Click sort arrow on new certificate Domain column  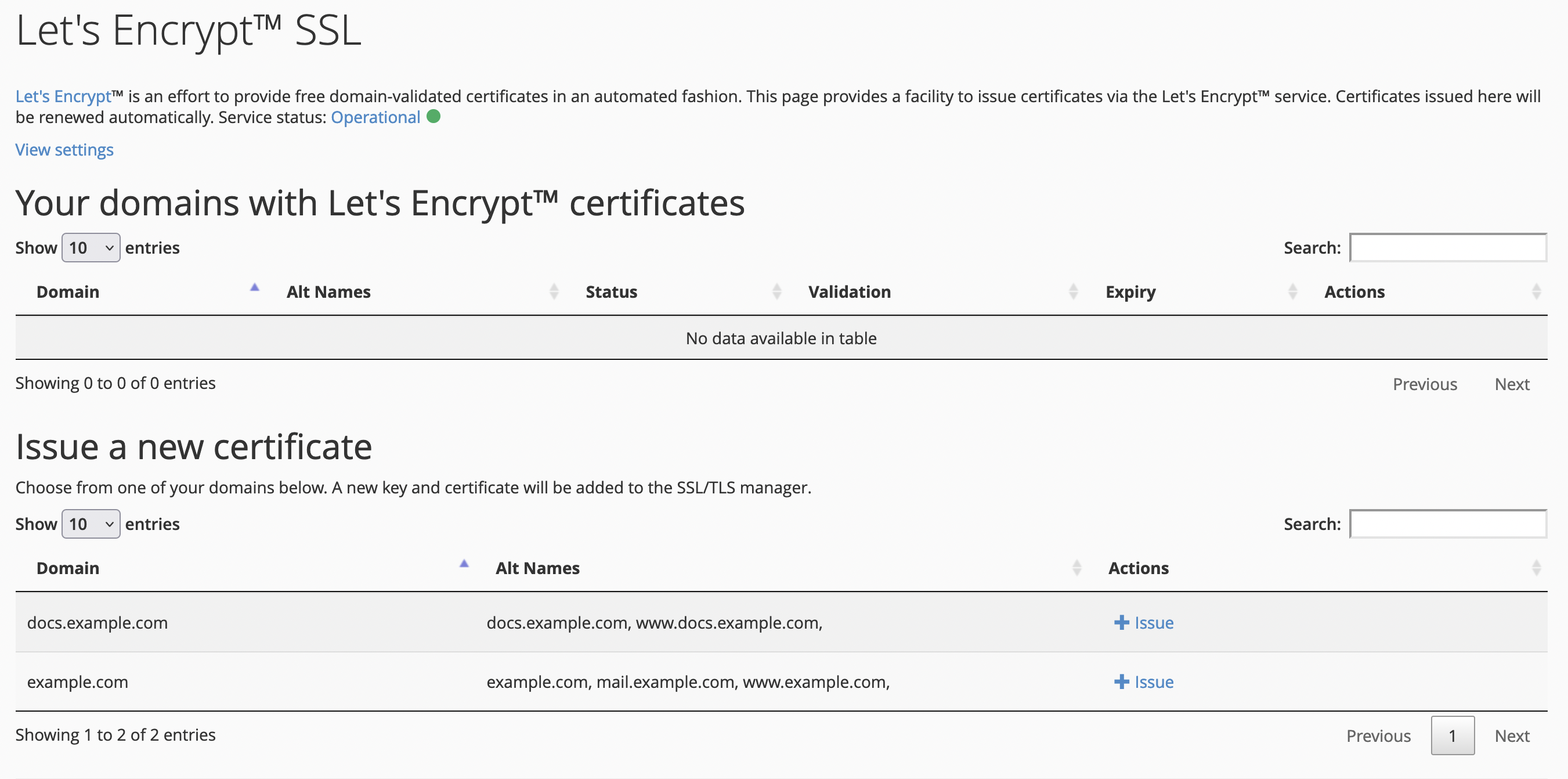[464, 564]
